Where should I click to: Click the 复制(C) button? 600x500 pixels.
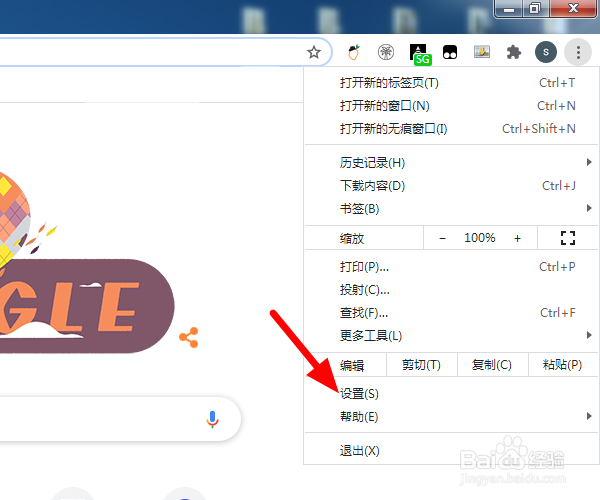492,365
